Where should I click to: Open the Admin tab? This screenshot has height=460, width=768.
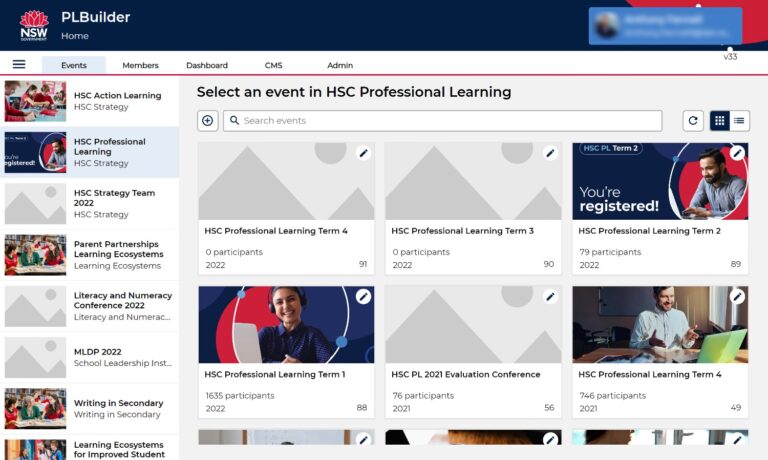(340, 65)
